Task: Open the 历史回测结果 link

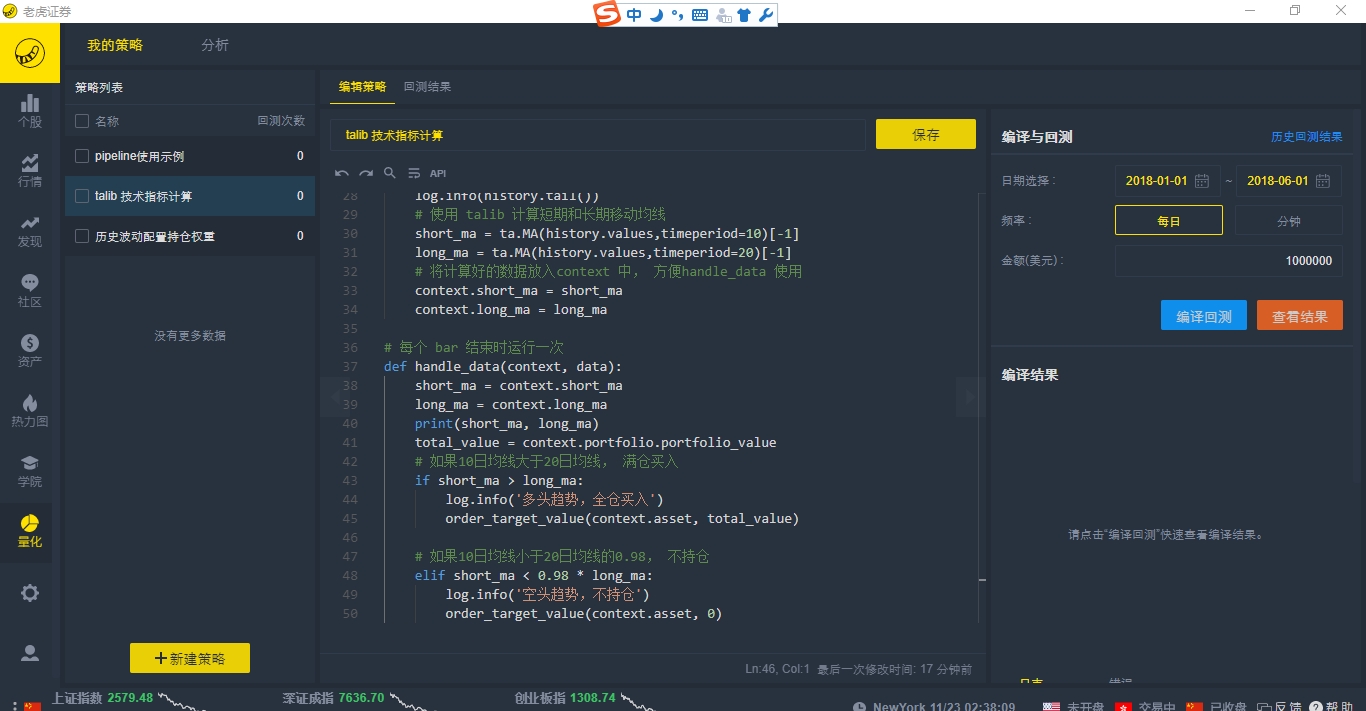Action: click(x=1306, y=137)
